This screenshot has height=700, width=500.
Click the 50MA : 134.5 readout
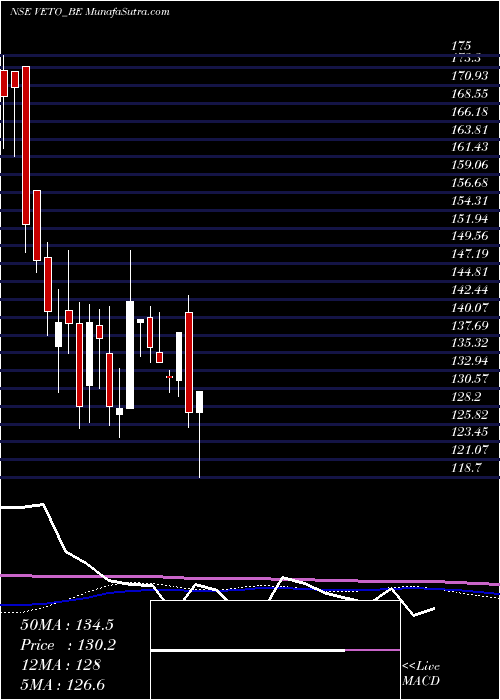click(65, 624)
